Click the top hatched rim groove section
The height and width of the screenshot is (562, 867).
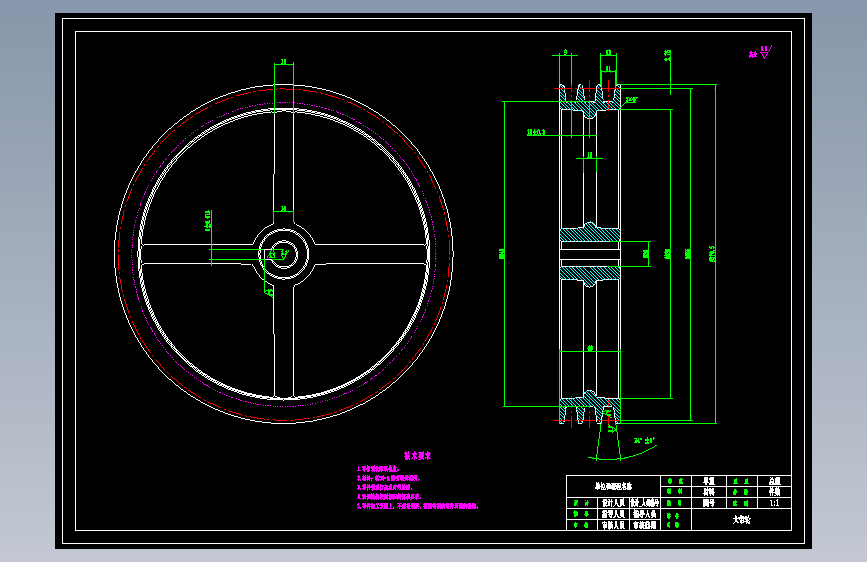pyautogui.click(x=590, y=102)
